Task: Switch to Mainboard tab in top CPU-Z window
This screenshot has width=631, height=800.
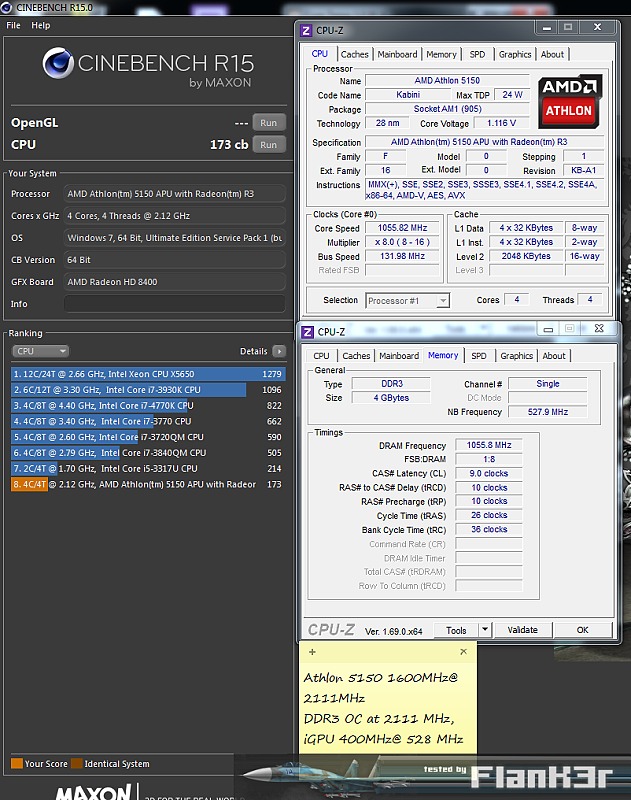Action: [397, 54]
